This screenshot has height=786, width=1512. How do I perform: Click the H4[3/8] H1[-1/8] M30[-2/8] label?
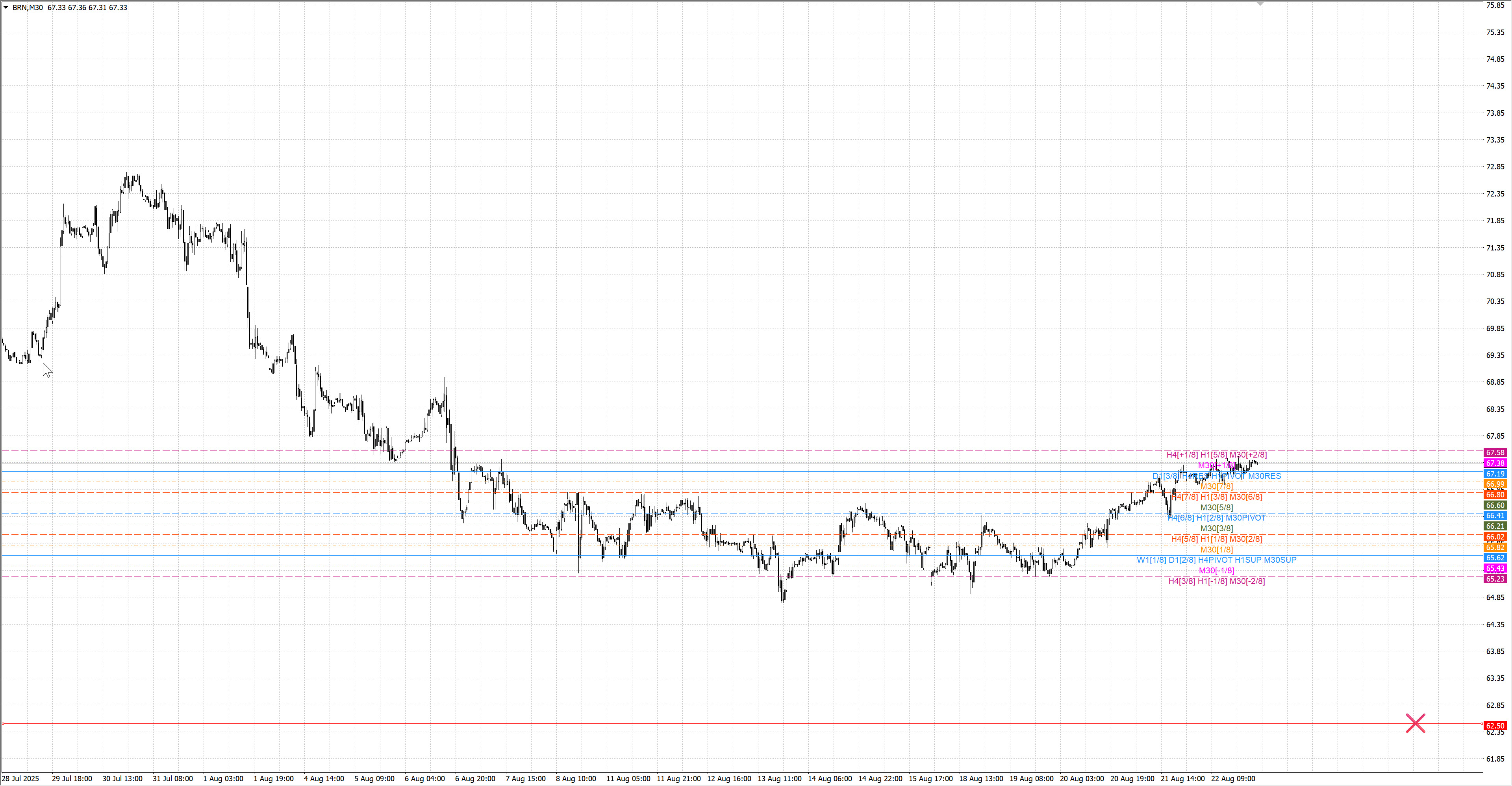(1216, 581)
